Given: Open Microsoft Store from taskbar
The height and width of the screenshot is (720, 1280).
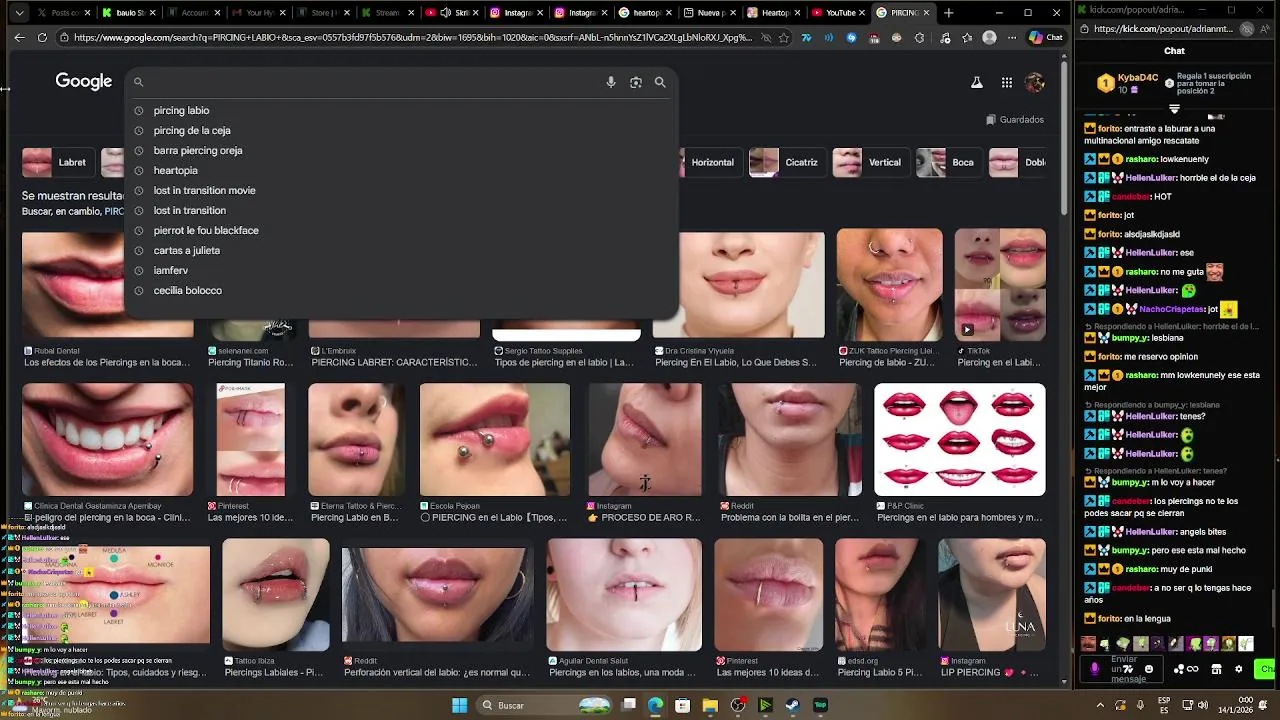Looking at the screenshot, I should (682, 705).
